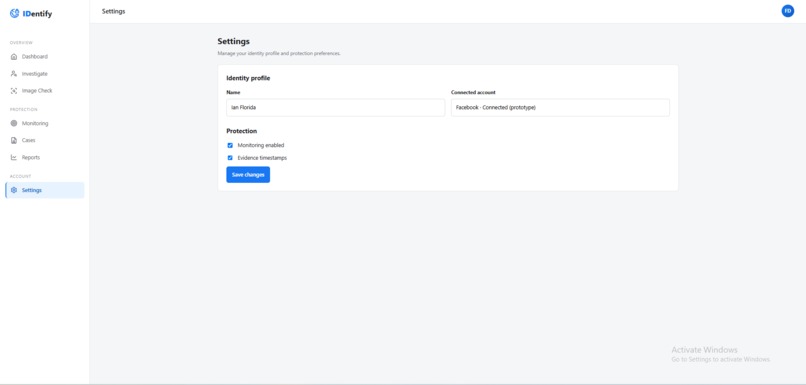Open the Reports section
Image resolution: width=806 pixels, height=385 pixels.
point(44,157)
